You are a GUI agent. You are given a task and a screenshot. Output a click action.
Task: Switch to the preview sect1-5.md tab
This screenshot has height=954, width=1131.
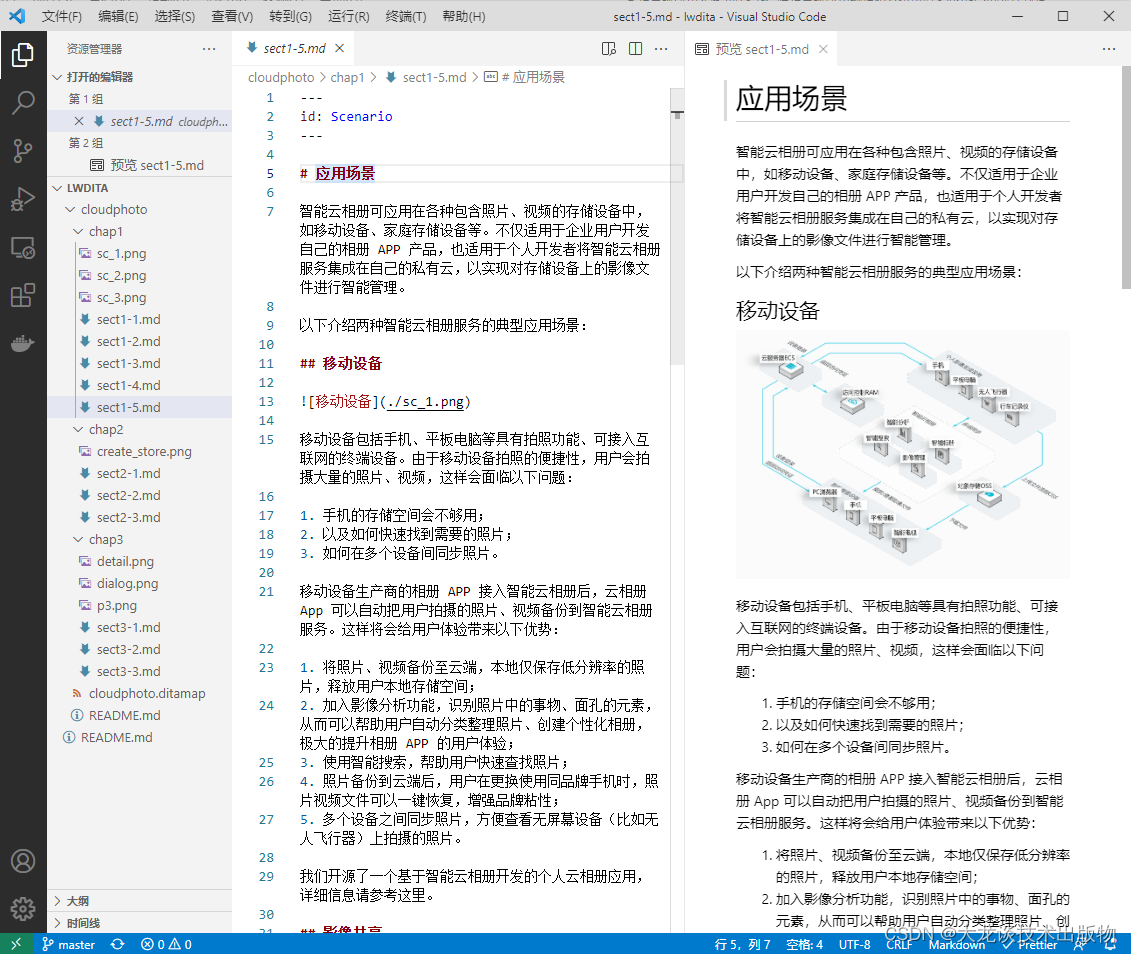(762, 49)
